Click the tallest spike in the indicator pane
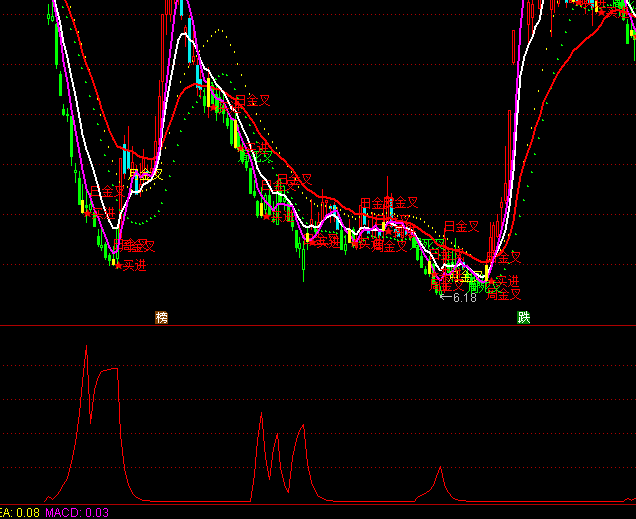636x519 pixels. click(86, 347)
